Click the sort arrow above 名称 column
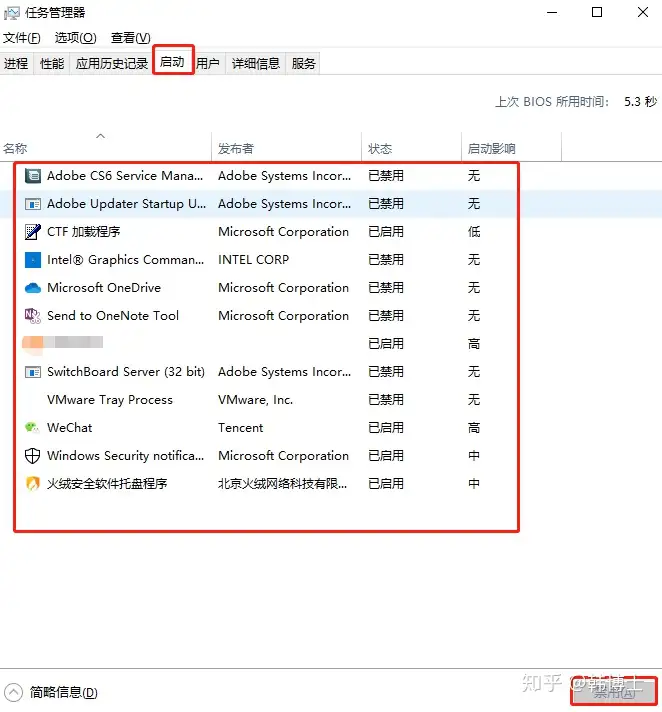The image size is (662, 712). pyautogui.click(x=101, y=136)
